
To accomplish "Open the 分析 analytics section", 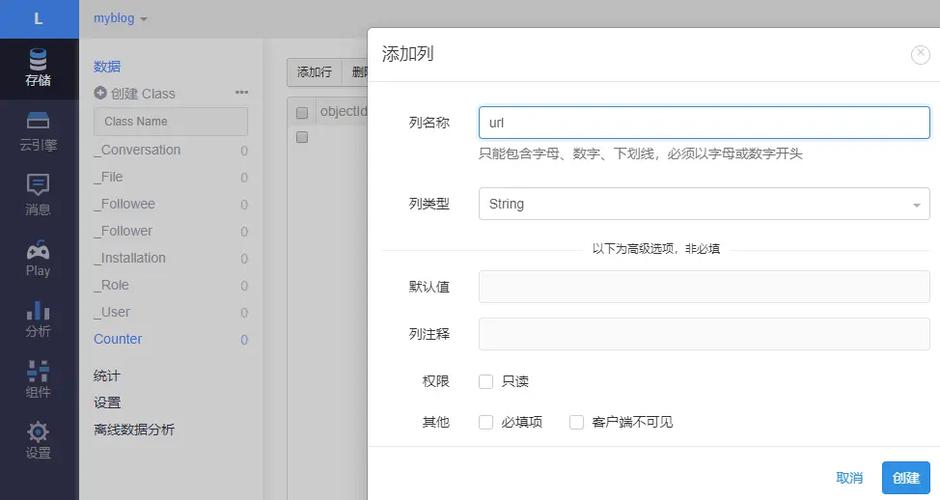I will coord(38,319).
